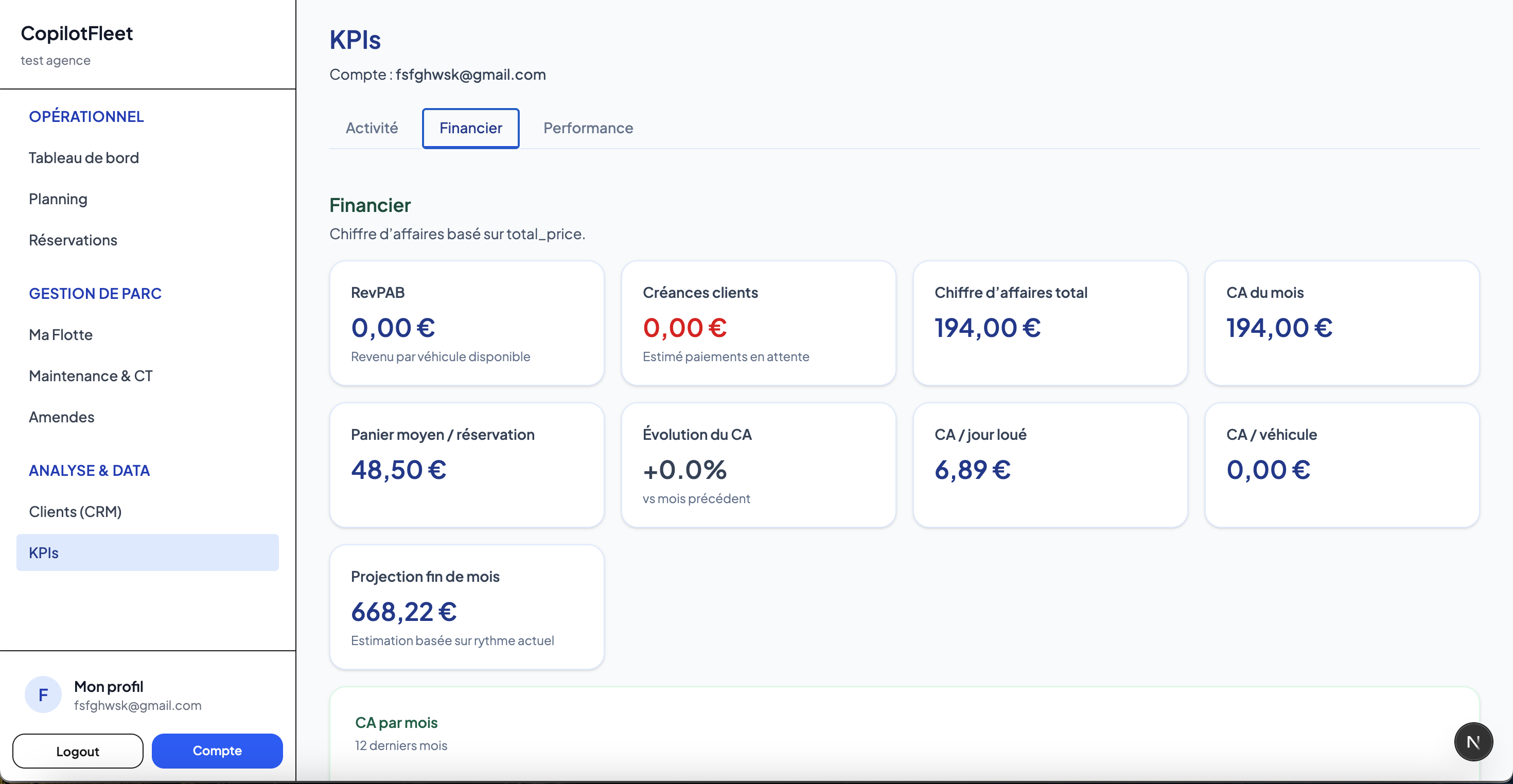This screenshot has width=1513, height=784.
Task: Open the Activité tab
Action: click(371, 128)
